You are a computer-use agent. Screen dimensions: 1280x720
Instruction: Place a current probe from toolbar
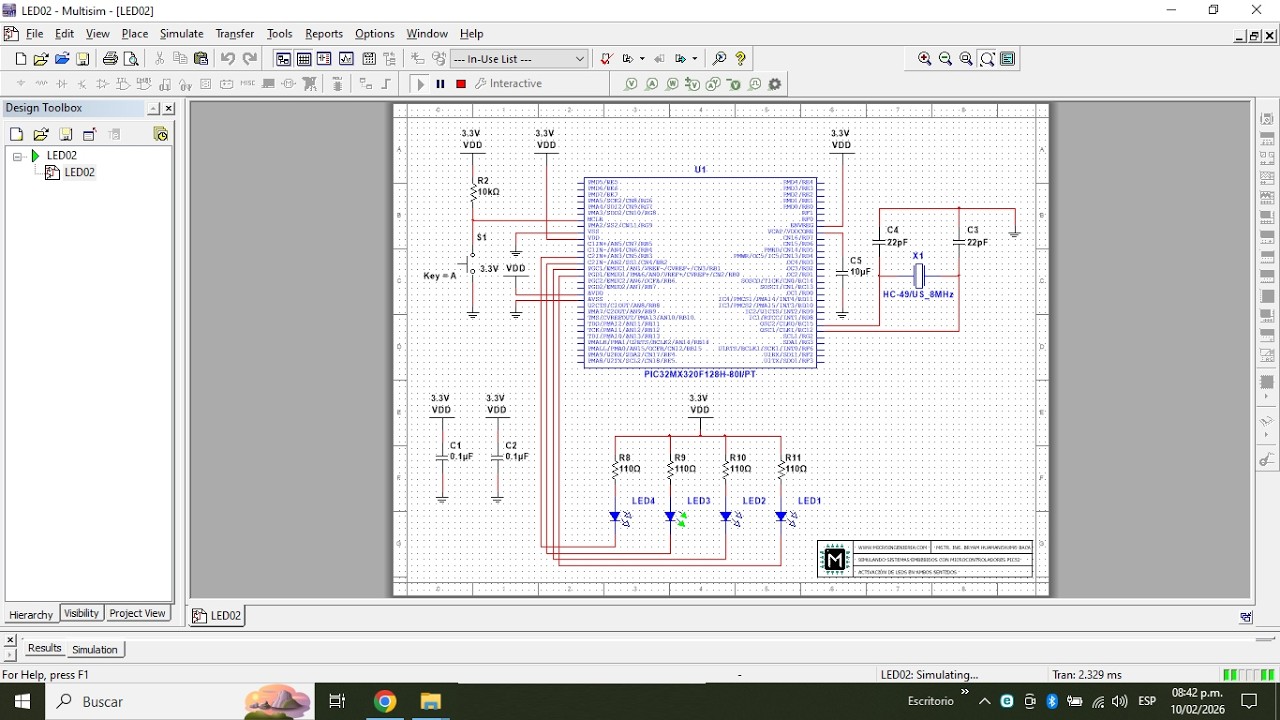coord(652,85)
